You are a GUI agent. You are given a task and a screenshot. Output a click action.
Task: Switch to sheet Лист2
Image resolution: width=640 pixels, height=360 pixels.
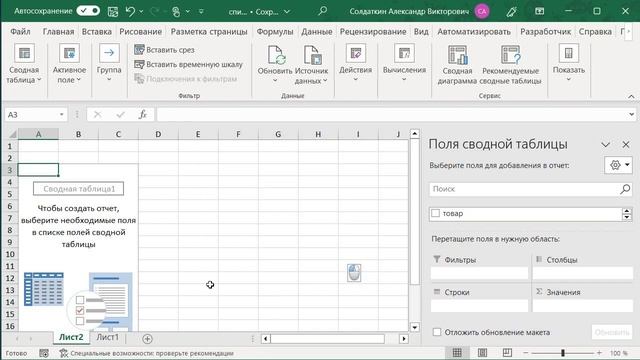[x=71, y=337]
